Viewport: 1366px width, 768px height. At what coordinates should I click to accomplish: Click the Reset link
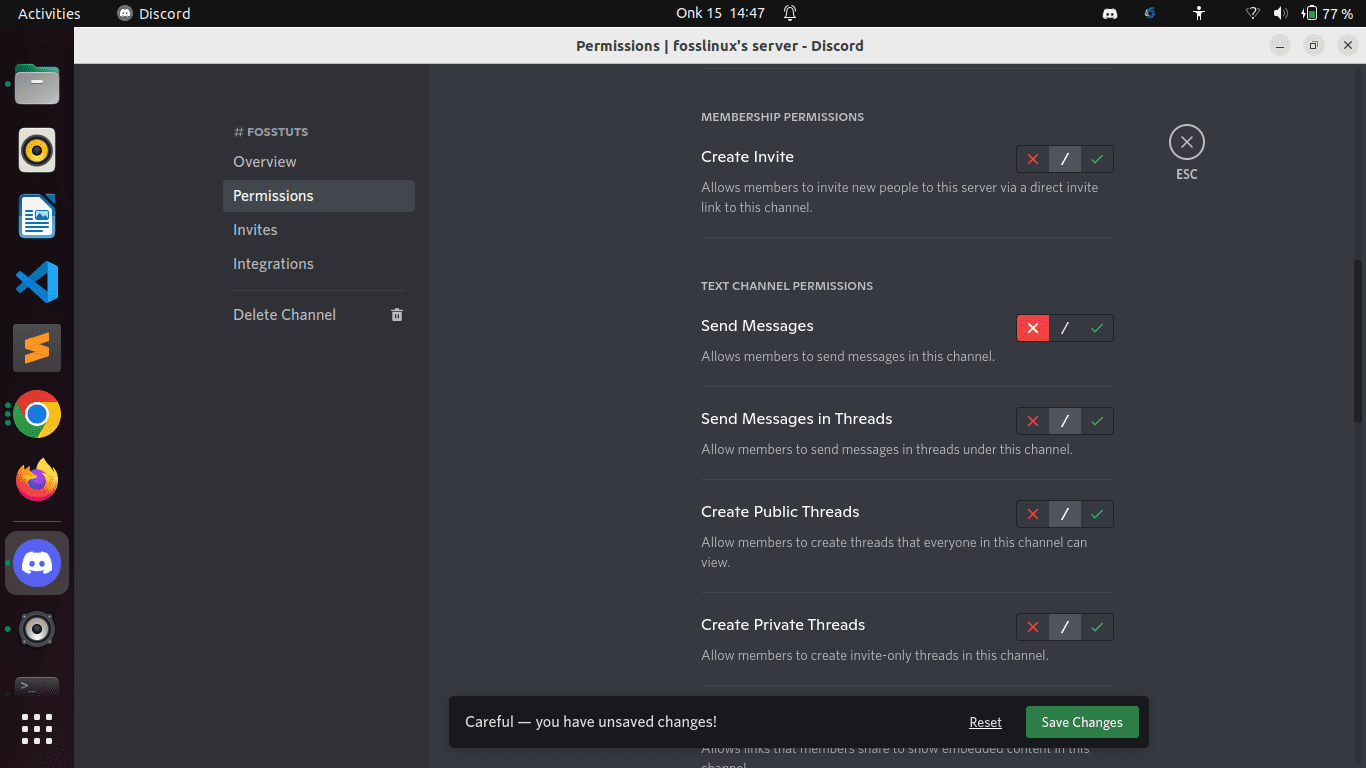click(x=985, y=722)
